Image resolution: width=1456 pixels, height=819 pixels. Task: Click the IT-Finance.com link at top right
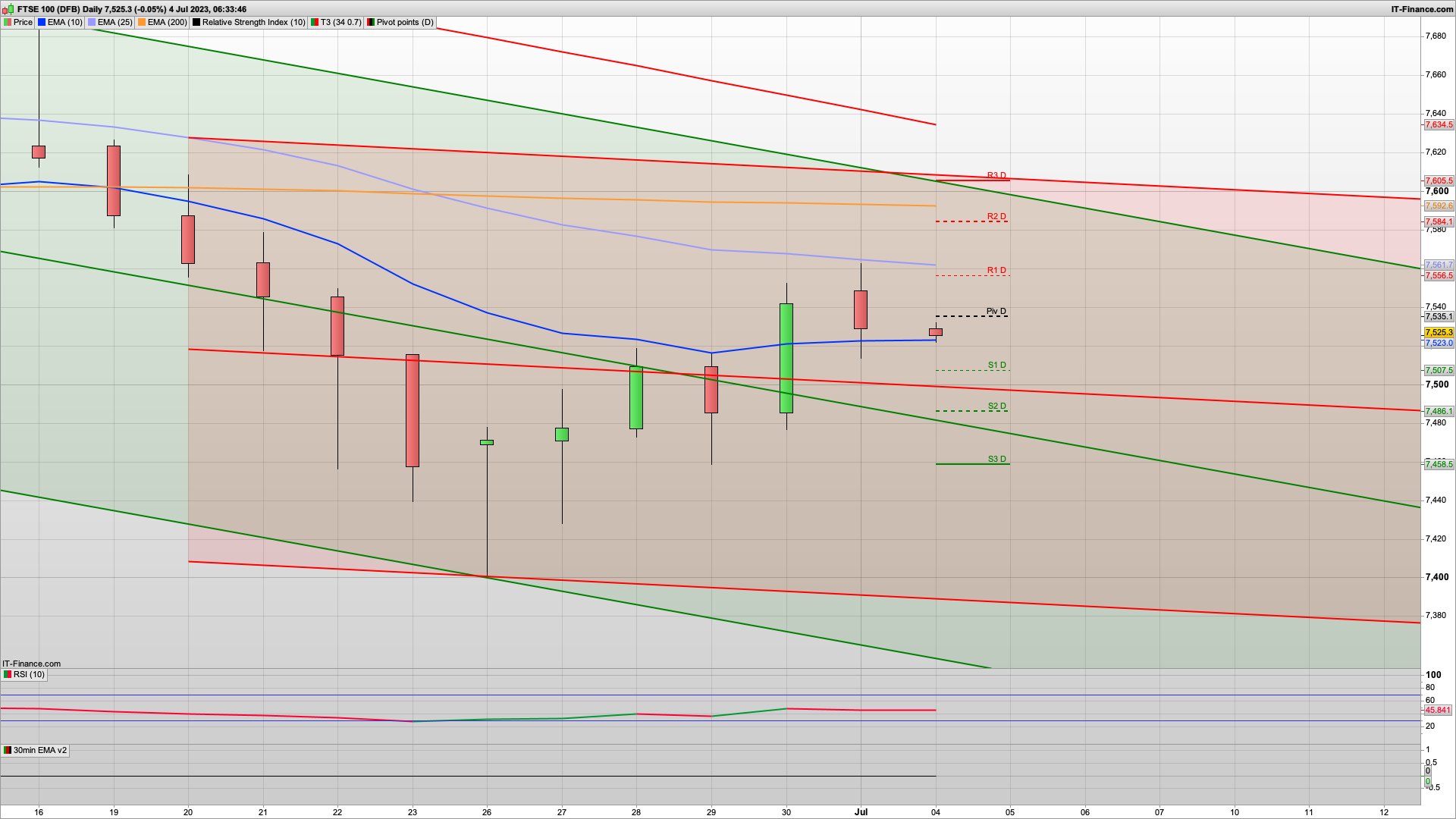1422,9
